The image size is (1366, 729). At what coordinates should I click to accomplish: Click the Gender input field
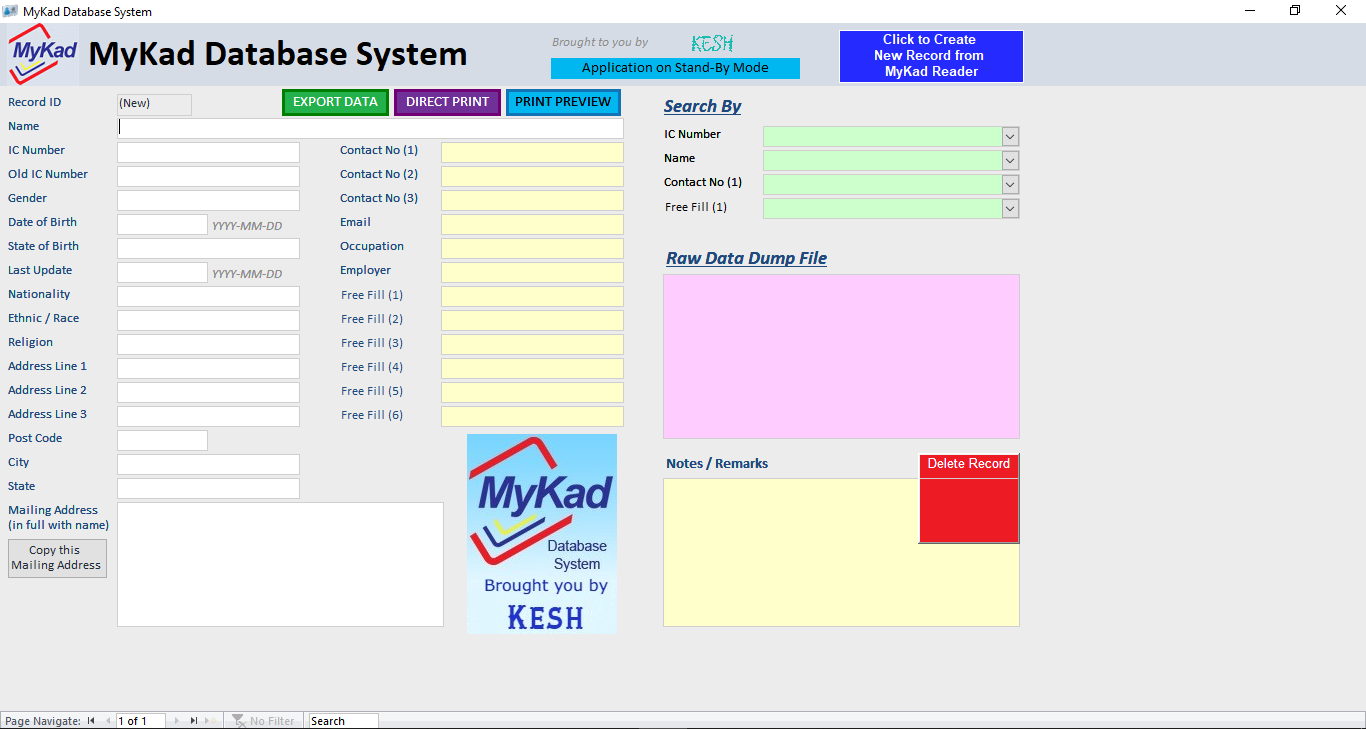point(208,200)
